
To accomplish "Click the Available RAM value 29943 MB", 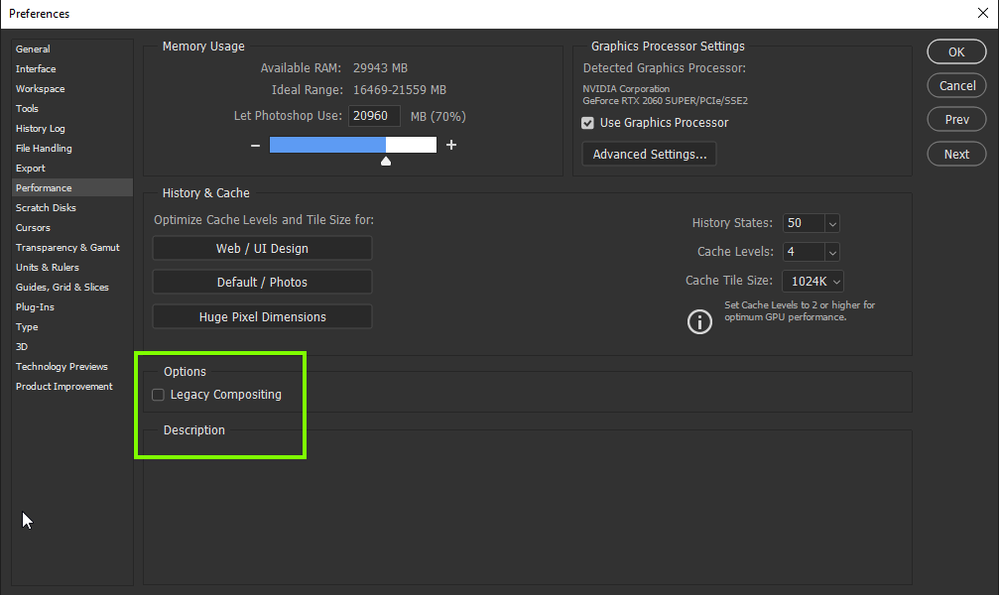I will [x=380, y=68].
